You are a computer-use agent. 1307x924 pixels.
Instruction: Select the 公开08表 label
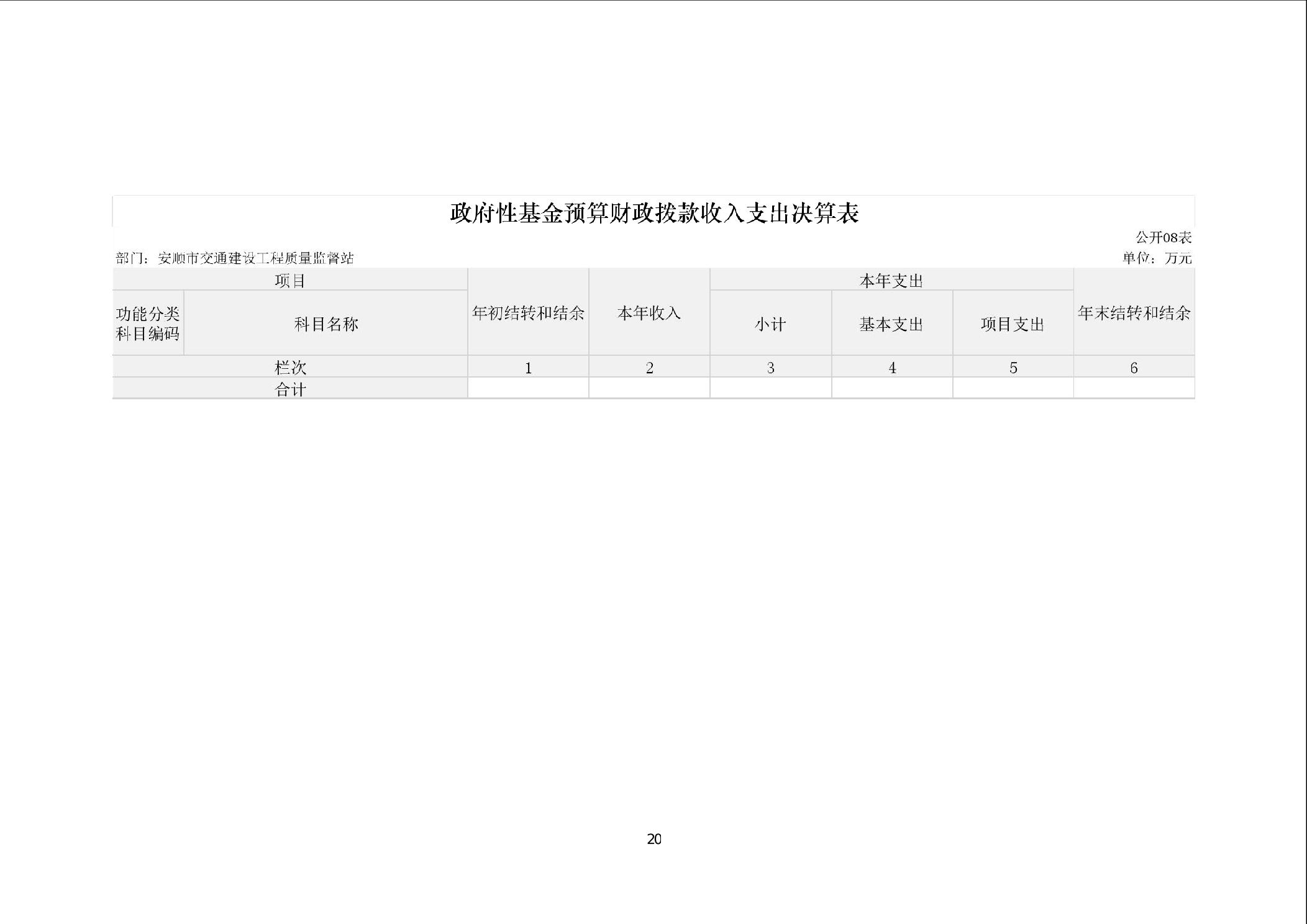[1164, 237]
